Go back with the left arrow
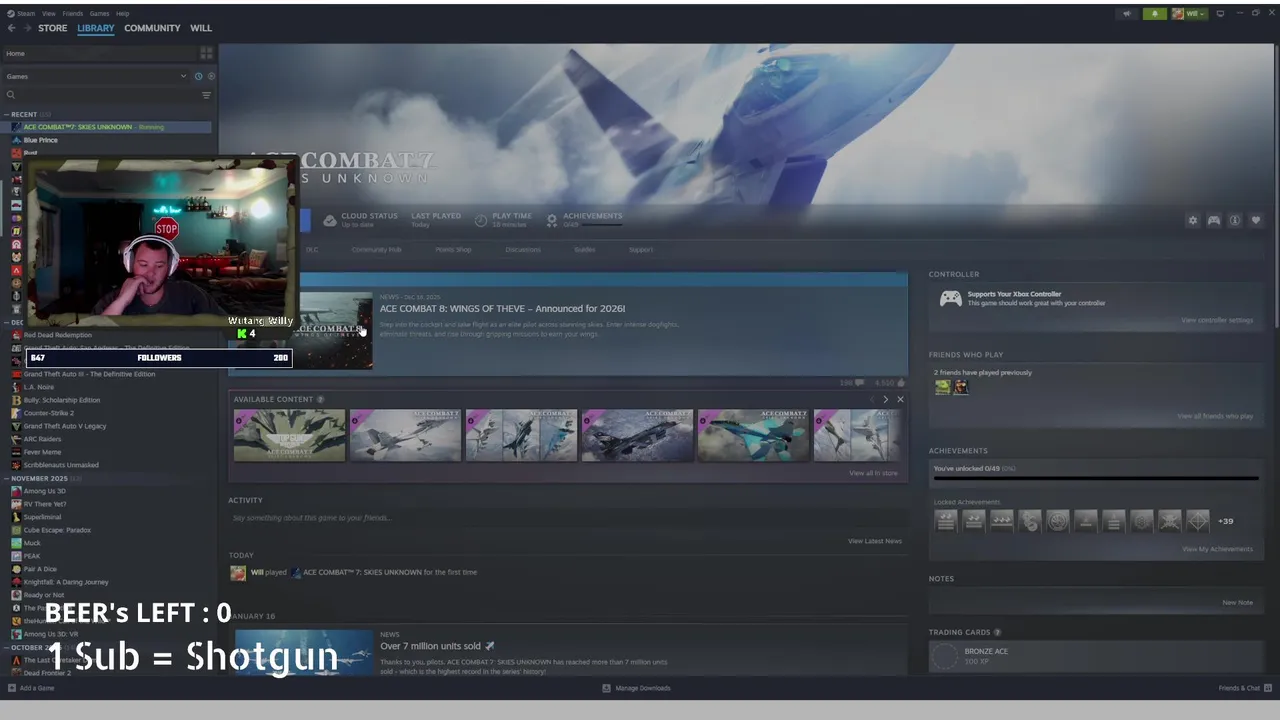 click(12, 28)
